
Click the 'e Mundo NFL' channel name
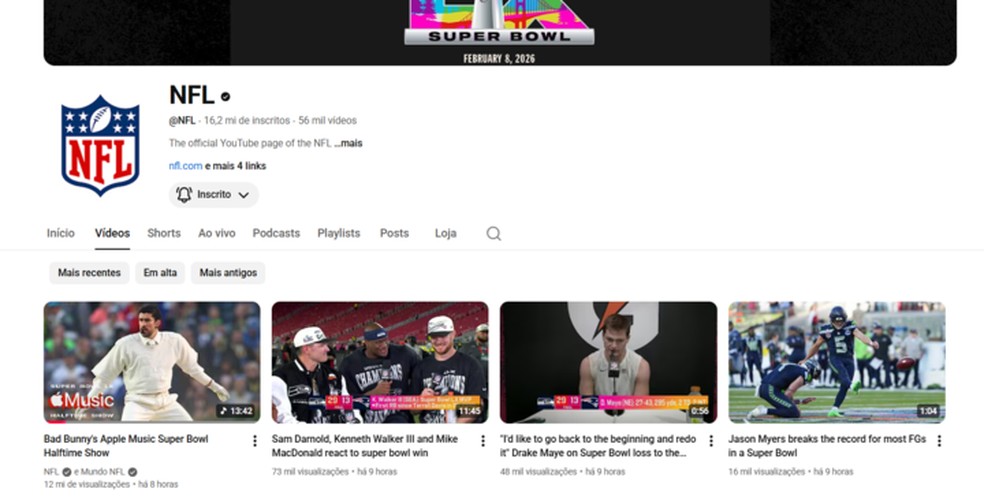(99, 472)
